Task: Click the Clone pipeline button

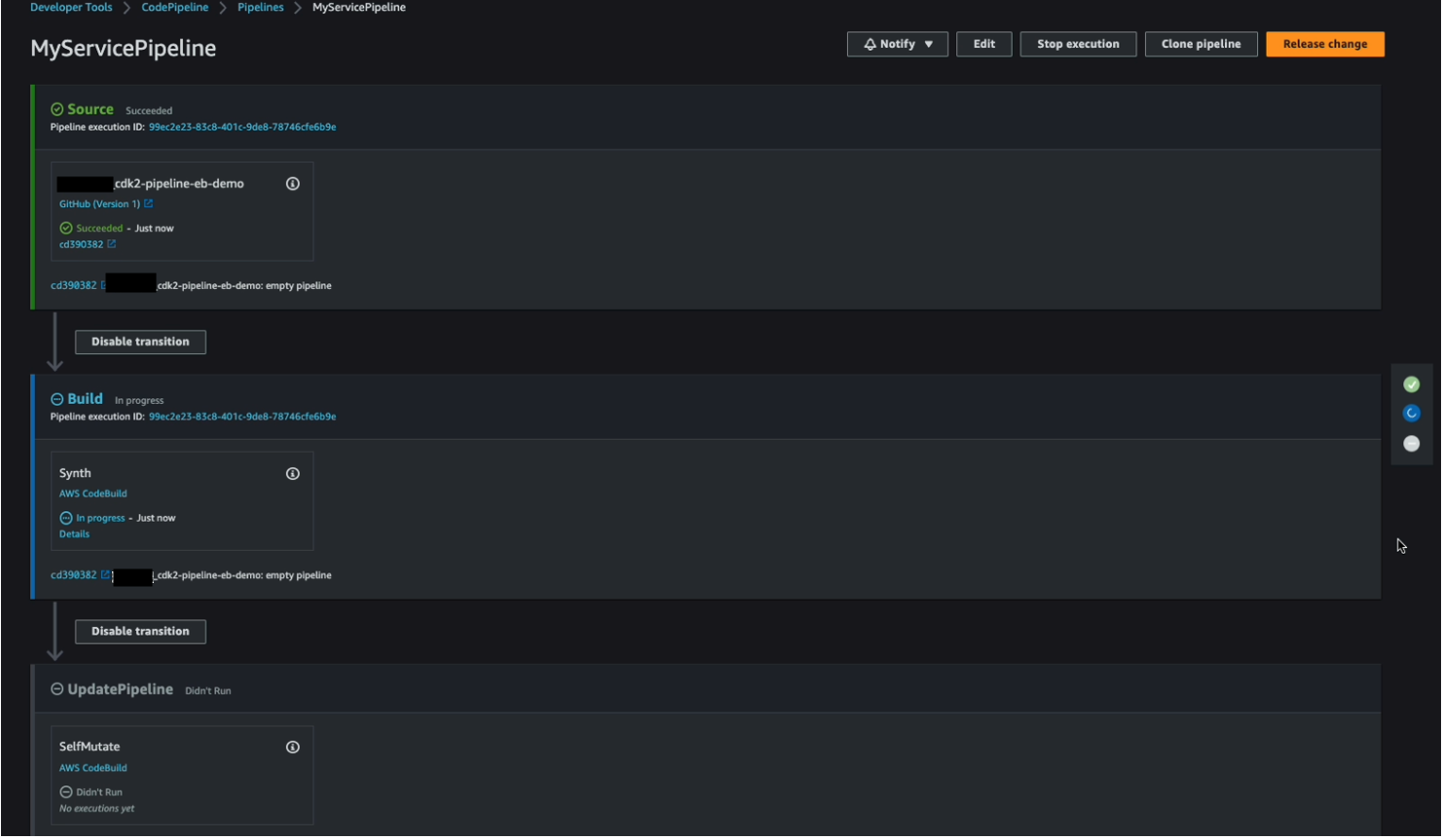Action: 1202,45
